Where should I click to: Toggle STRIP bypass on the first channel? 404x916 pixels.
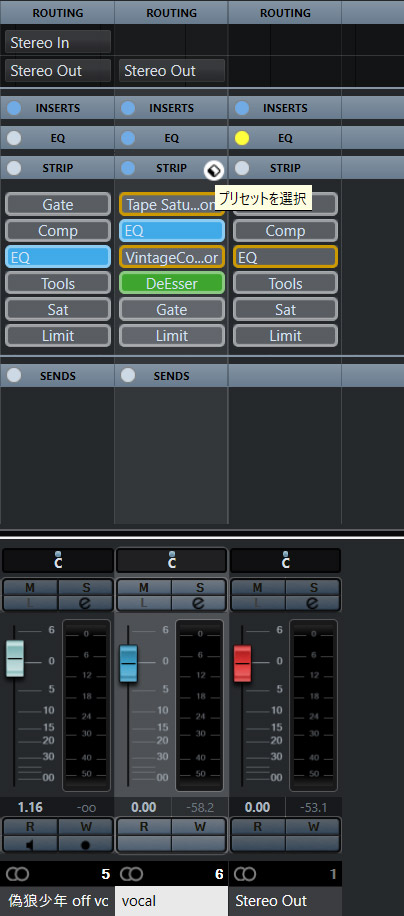(14, 168)
